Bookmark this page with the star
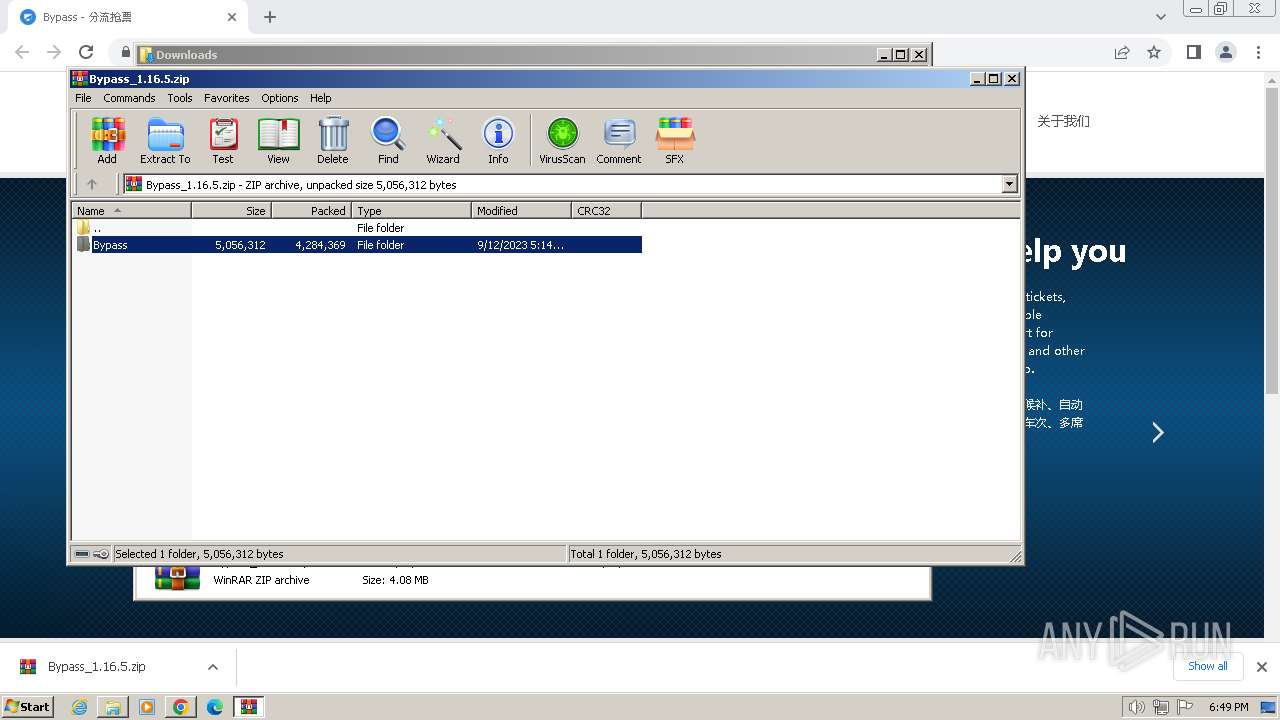Image resolution: width=1280 pixels, height=720 pixels. point(1154,52)
